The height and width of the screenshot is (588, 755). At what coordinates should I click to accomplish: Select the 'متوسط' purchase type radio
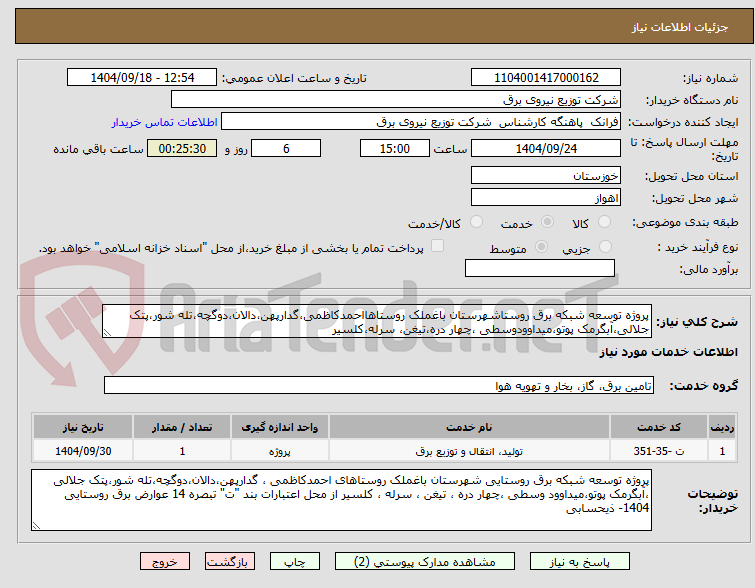(541, 247)
